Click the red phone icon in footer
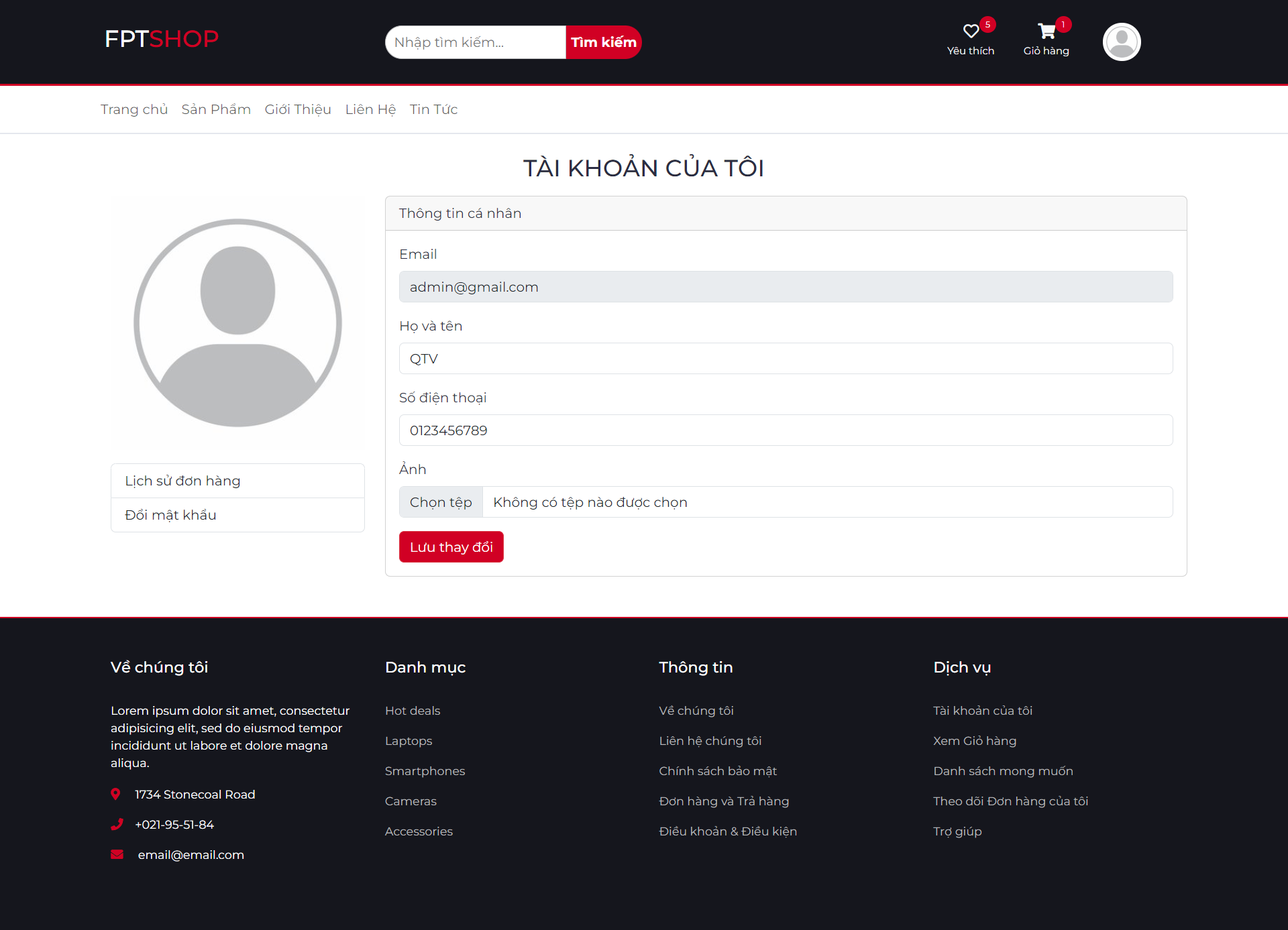Screen dimensions: 1288x930 pyautogui.click(x=117, y=824)
